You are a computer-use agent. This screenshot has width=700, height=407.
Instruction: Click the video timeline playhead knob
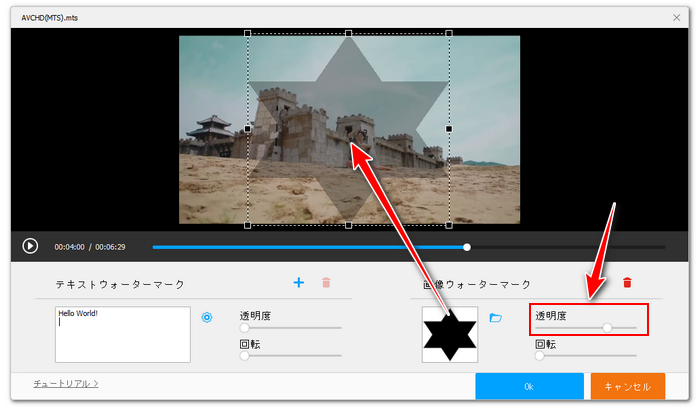point(467,247)
